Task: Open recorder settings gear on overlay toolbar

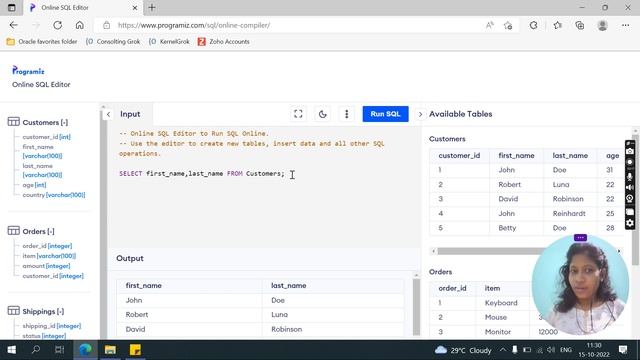Action: click(630, 223)
